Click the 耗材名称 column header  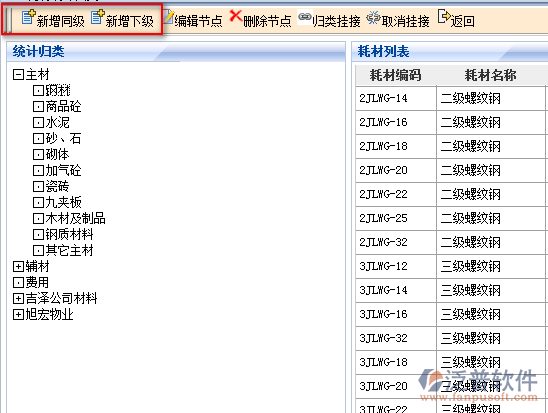pos(490,75)
